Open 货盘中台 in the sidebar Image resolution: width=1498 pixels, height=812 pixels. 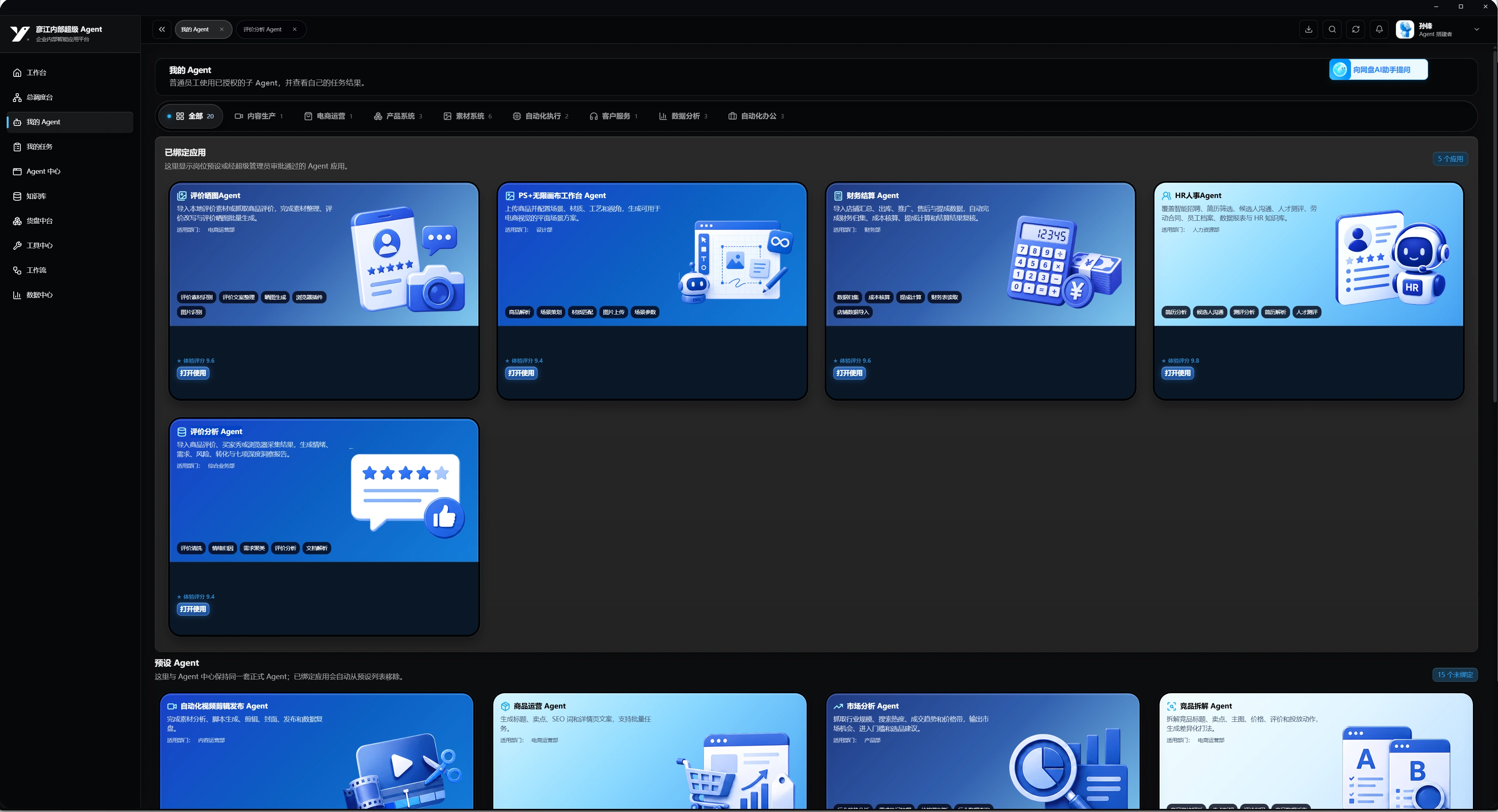coord(70,221)
